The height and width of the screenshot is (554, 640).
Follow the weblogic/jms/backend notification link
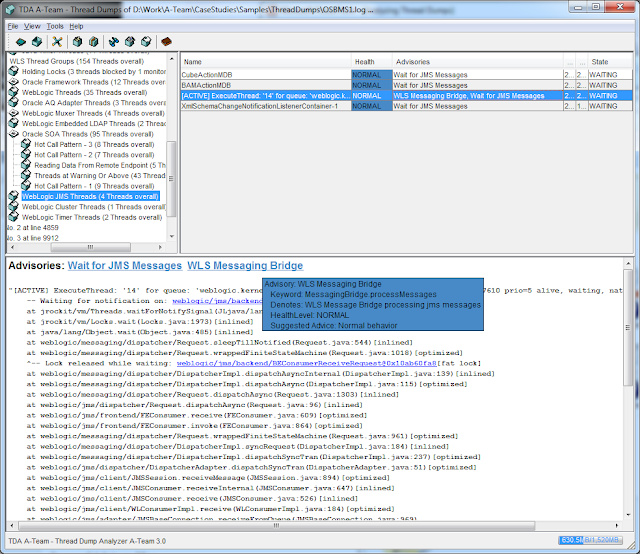217,301
